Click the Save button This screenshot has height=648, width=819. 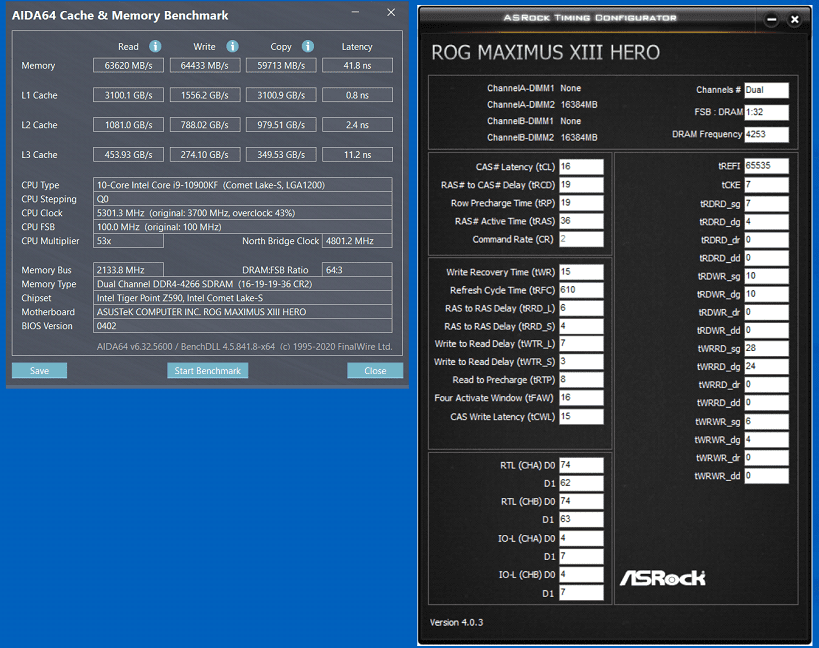click(39, 370)
